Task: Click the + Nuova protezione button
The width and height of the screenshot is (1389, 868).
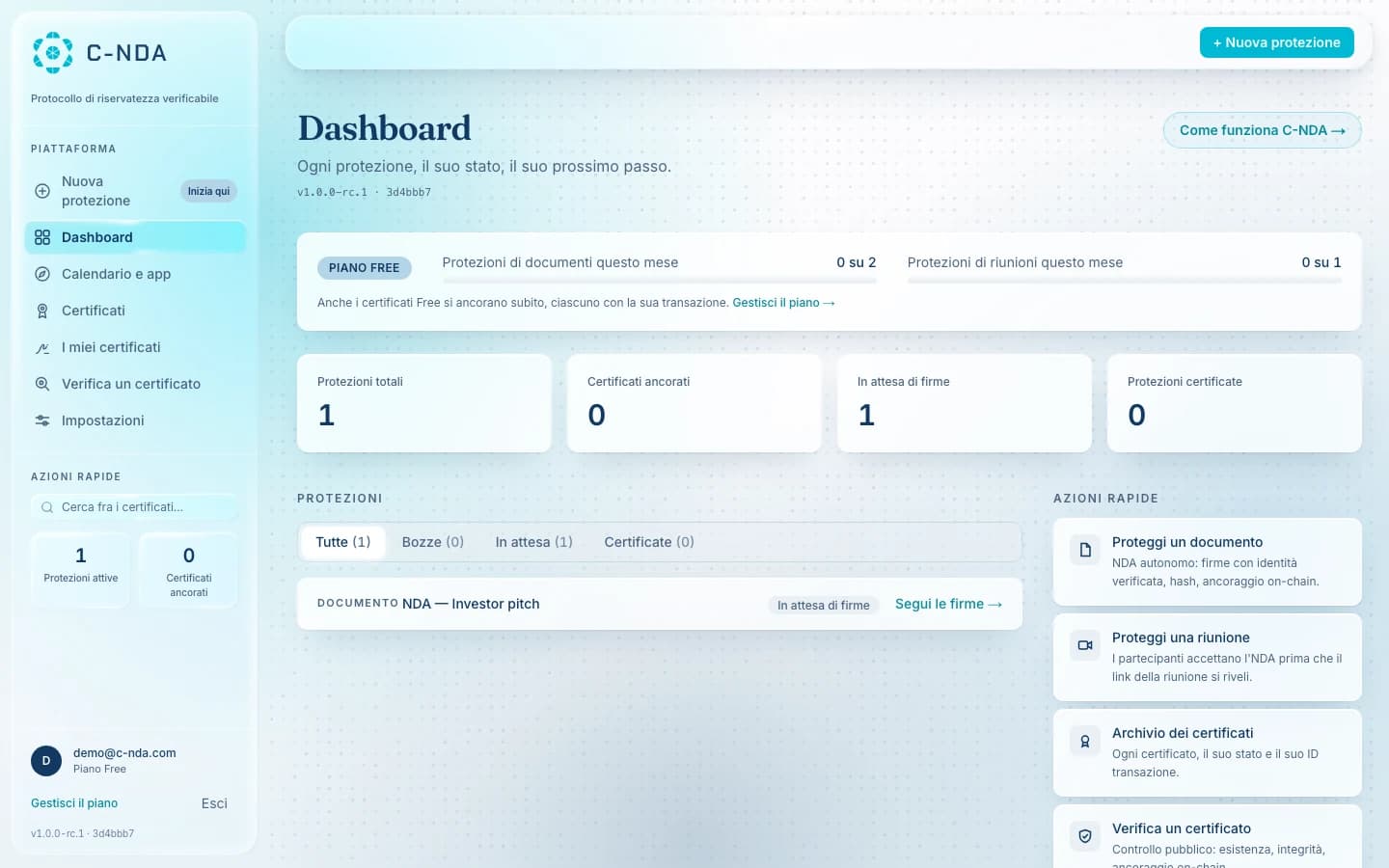Action: [1276, 42]
